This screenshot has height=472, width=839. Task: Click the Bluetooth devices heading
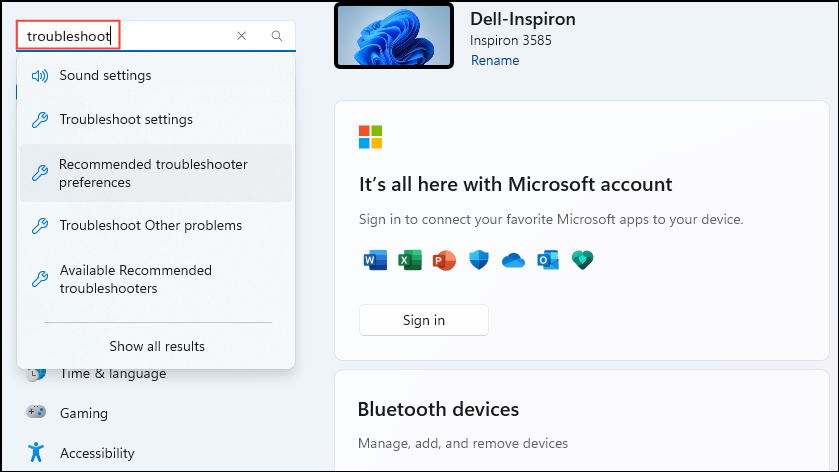point(438,409)
